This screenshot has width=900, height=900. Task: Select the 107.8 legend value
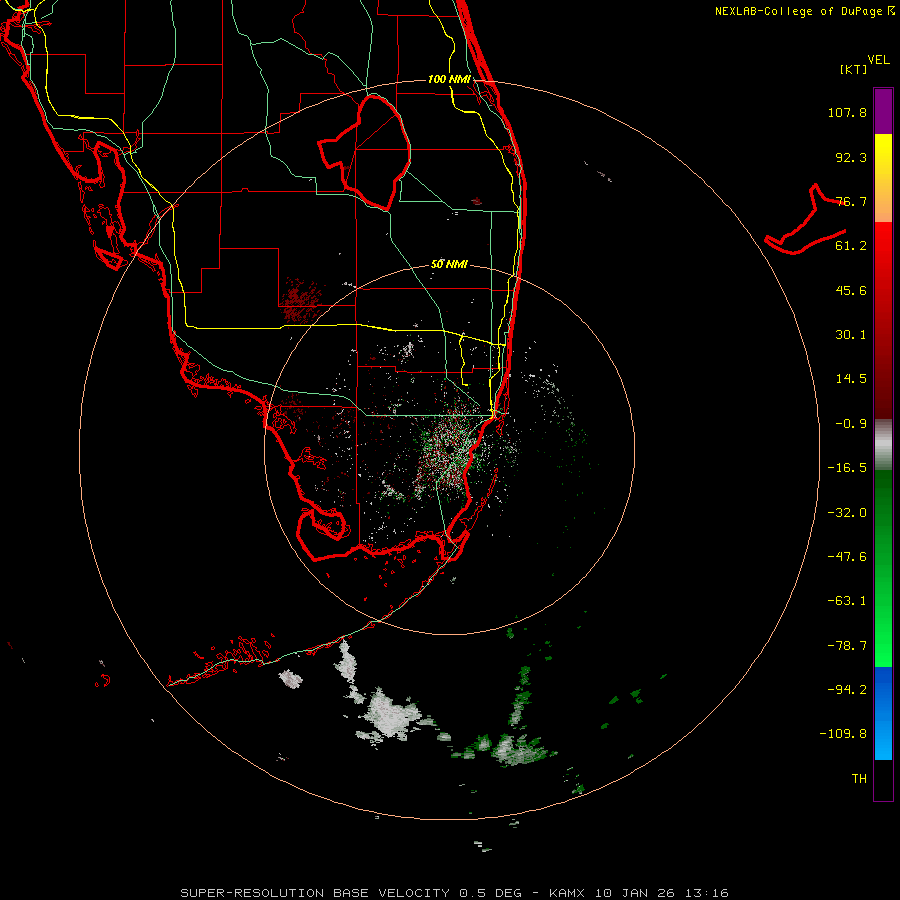pos(847,112)
